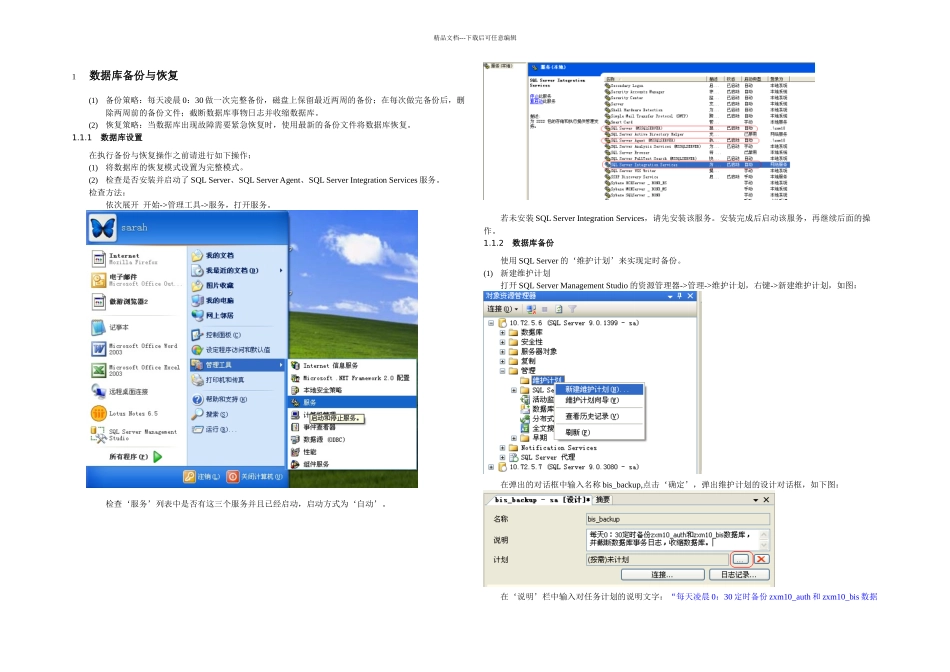Expand the 10.72.5.7 server node
Viewport: 950px width, 672px height.
(x=491, y=467)
